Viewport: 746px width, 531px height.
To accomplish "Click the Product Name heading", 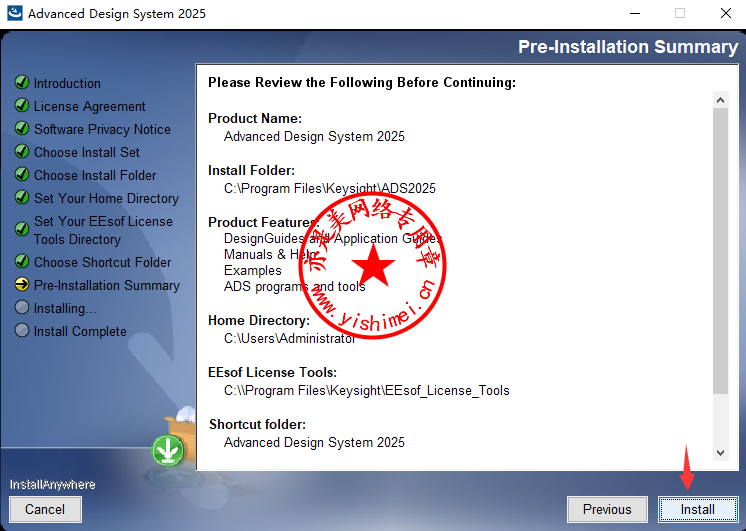I will pos(255,118).
